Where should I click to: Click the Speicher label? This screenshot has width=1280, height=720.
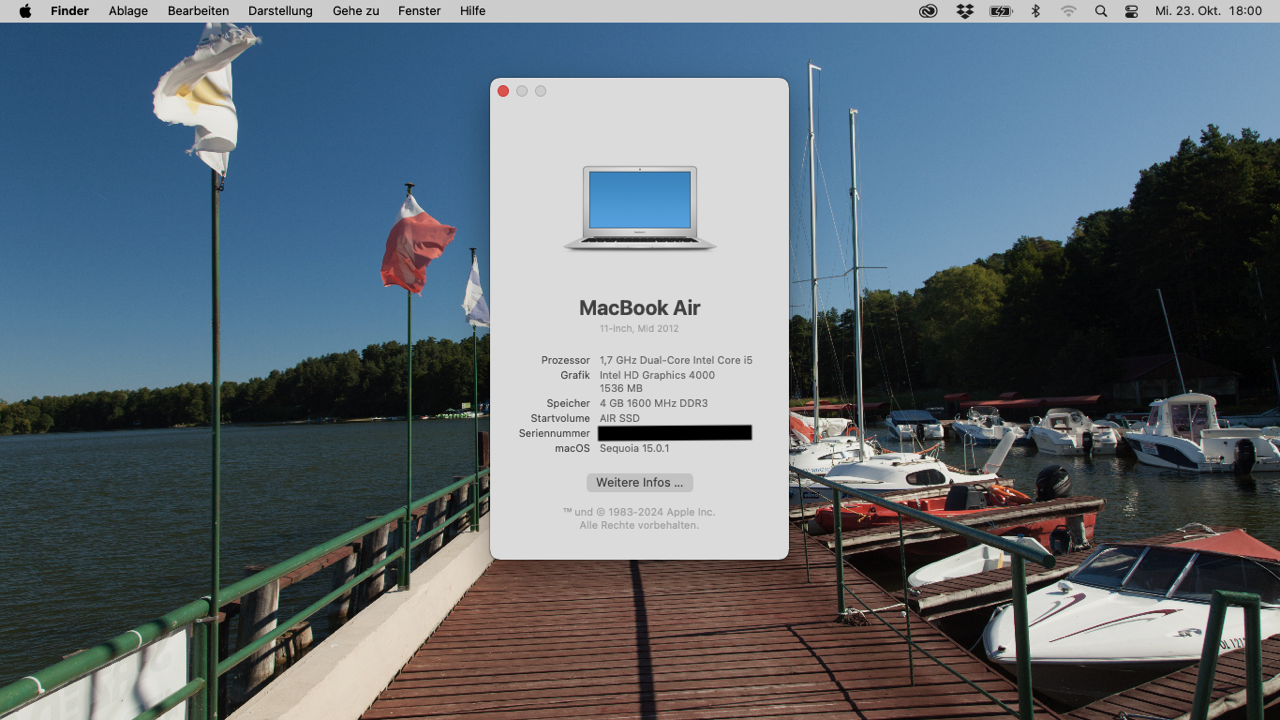(568, 404)
